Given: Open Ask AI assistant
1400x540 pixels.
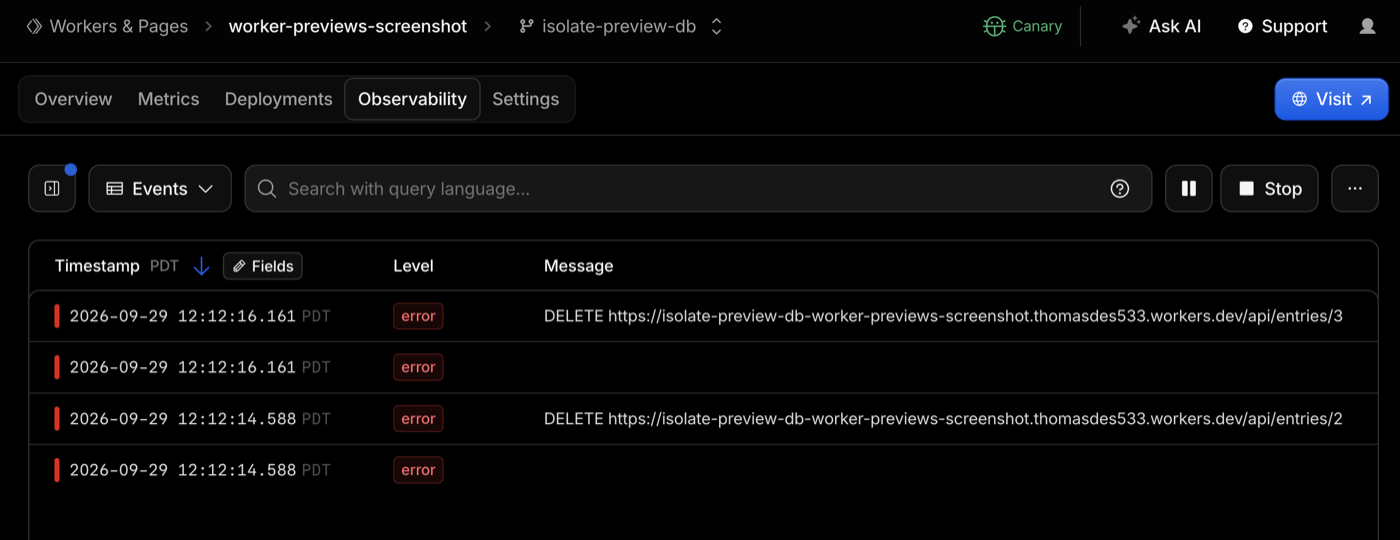Looking at the screenshot, I should click(x=1161, y=26).
